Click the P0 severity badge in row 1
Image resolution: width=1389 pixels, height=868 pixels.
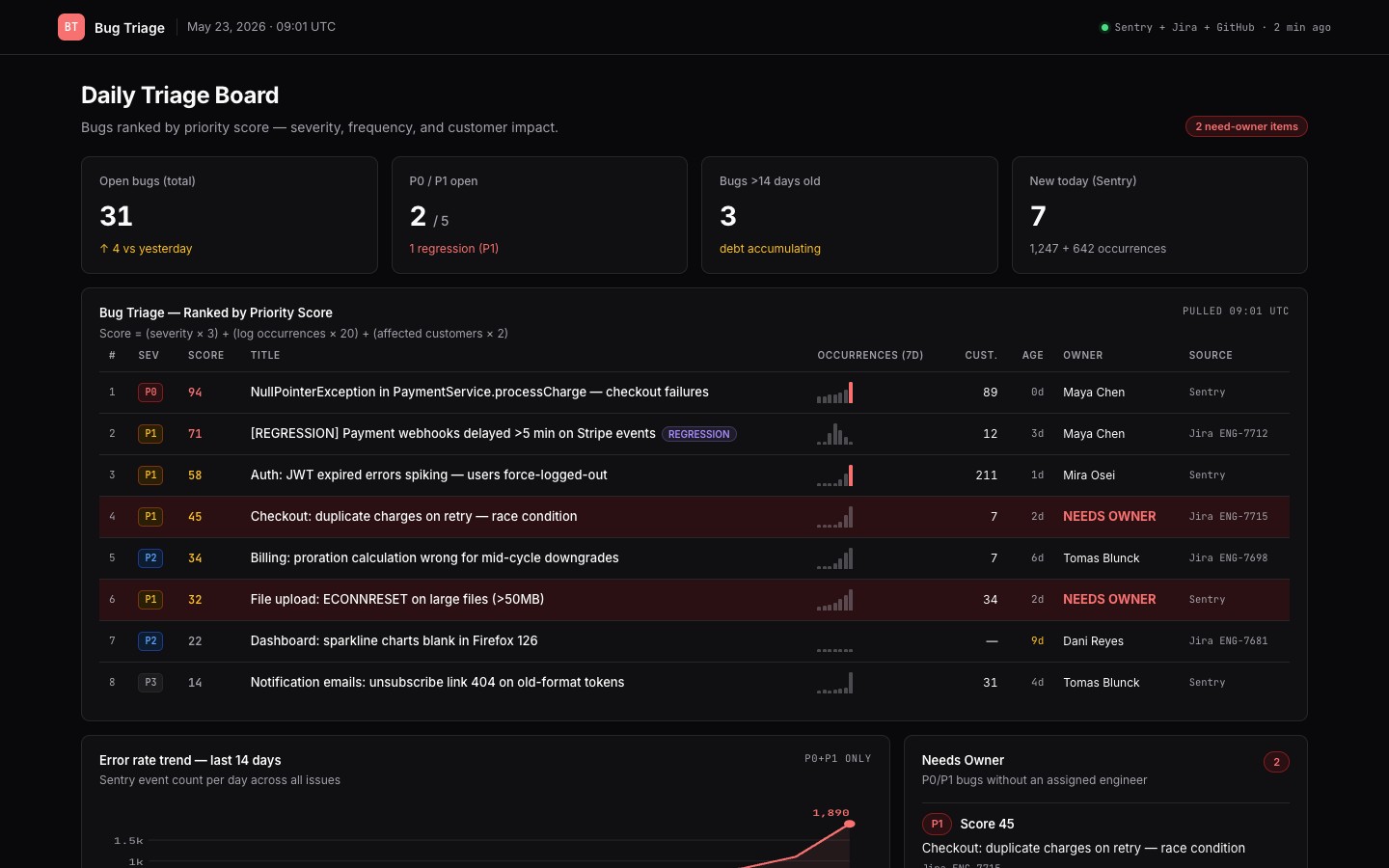150,393
